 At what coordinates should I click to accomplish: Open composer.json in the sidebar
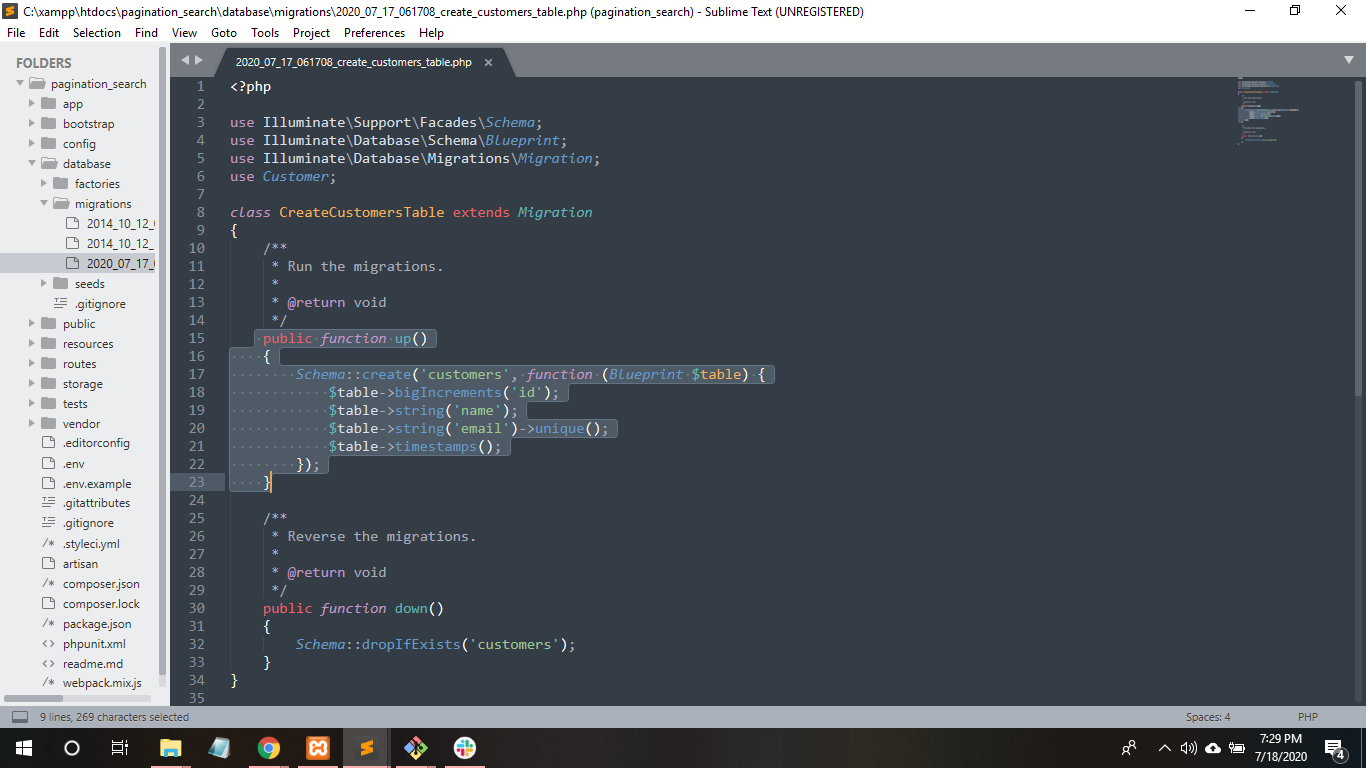pyautogui.click(x=101, y=584)
